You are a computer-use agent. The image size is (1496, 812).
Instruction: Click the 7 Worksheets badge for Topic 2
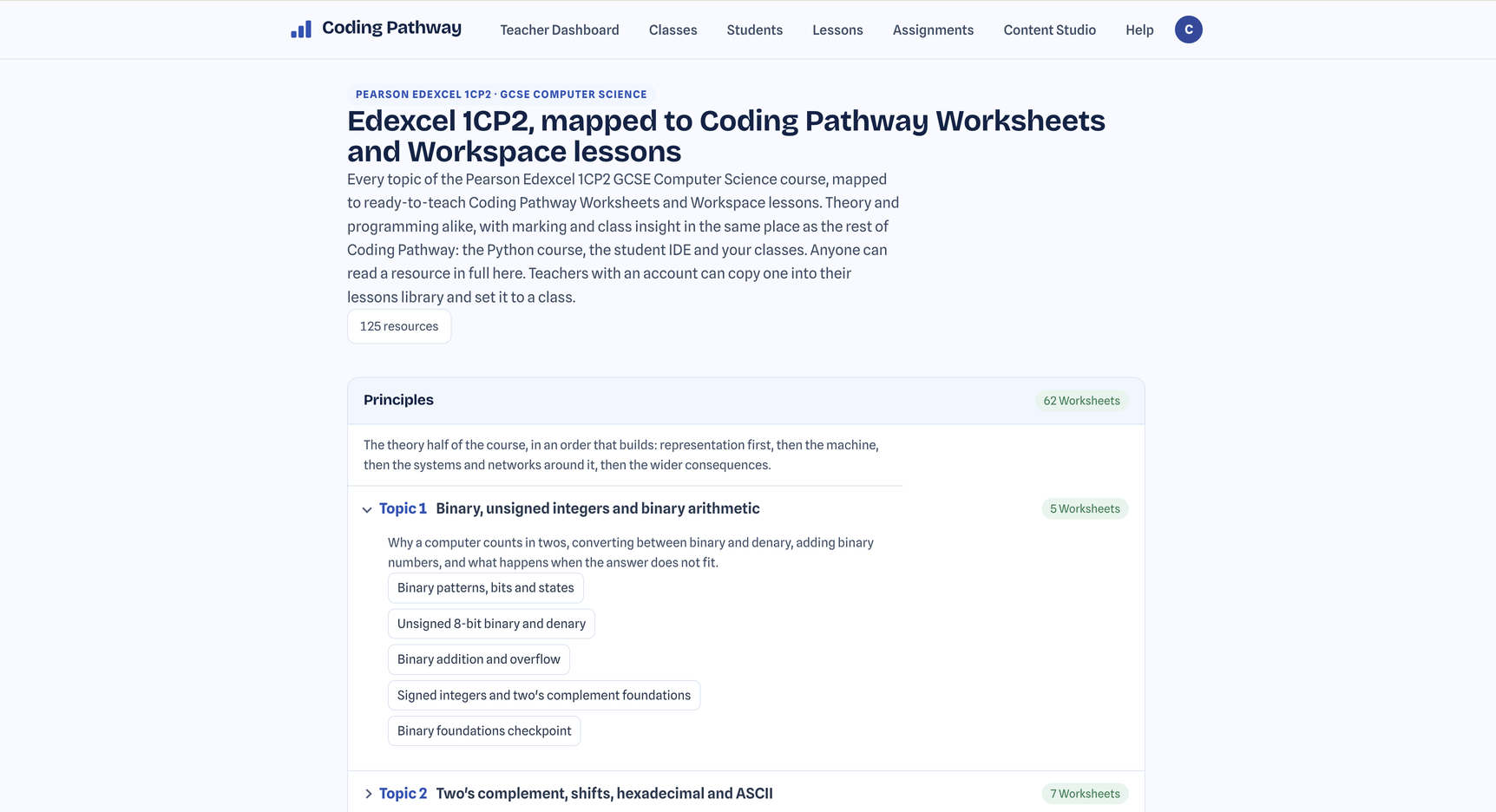click(x=1085, y=794)
